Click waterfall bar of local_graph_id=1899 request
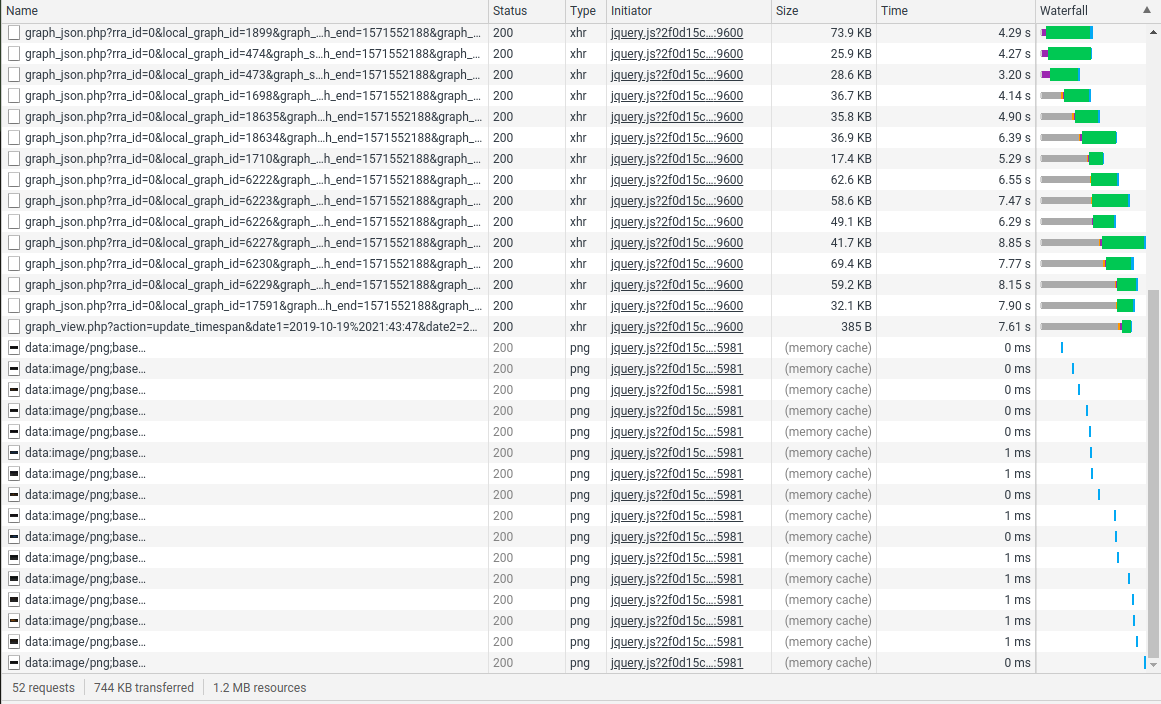This screenshot has height=704, width=1161. [1067, 33]
